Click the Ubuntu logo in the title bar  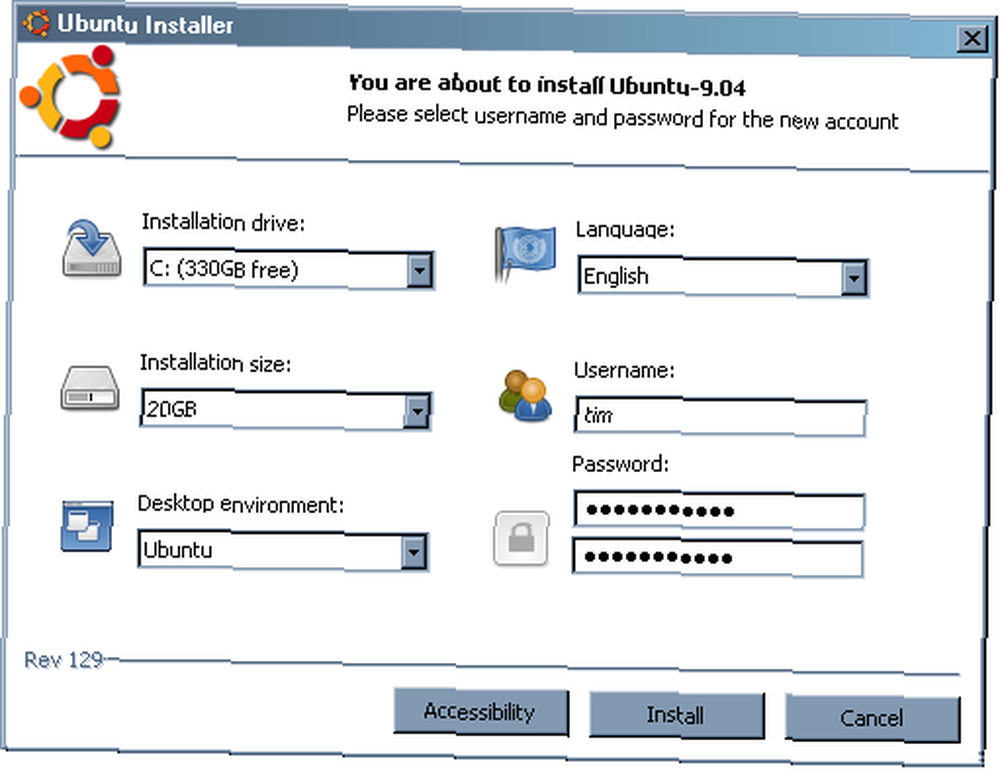[36, 23]
